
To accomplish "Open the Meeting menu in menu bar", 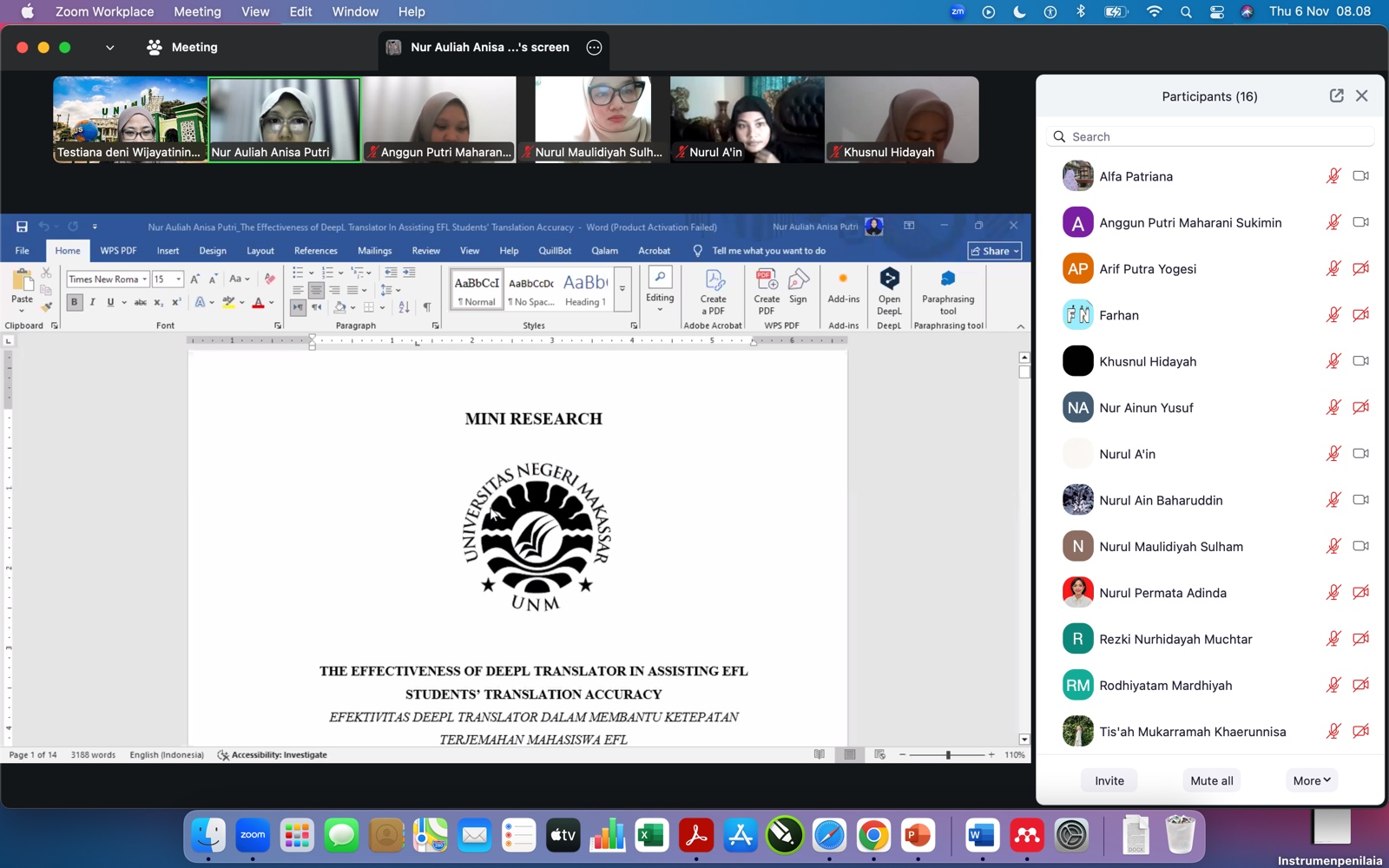I will click(x=197, y=11).
